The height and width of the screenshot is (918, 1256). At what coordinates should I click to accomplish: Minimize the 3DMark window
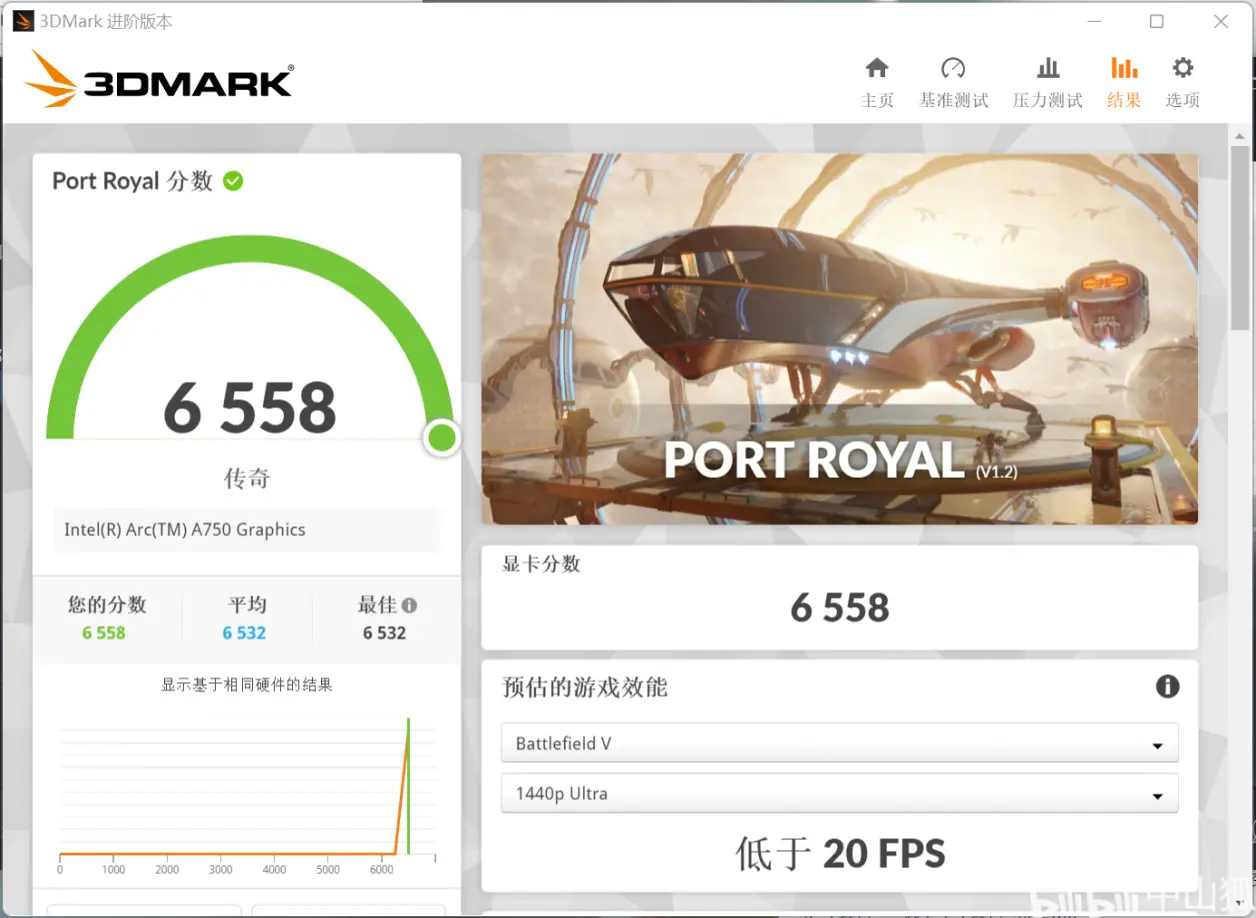1092,21
